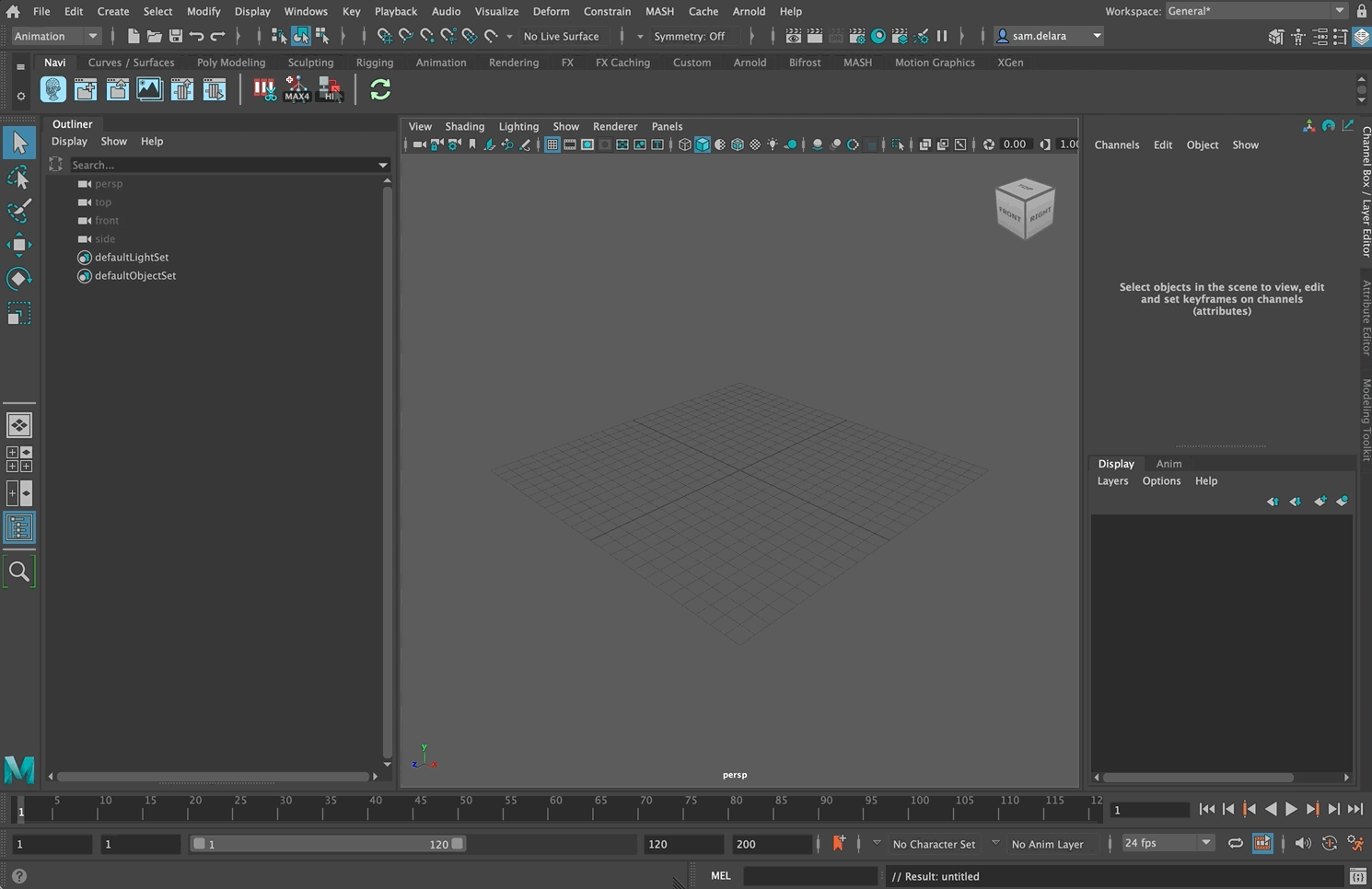Click the head-shaped Navi shelf icon
This screenshot has width=1372, height=889.
pos(53,89)
